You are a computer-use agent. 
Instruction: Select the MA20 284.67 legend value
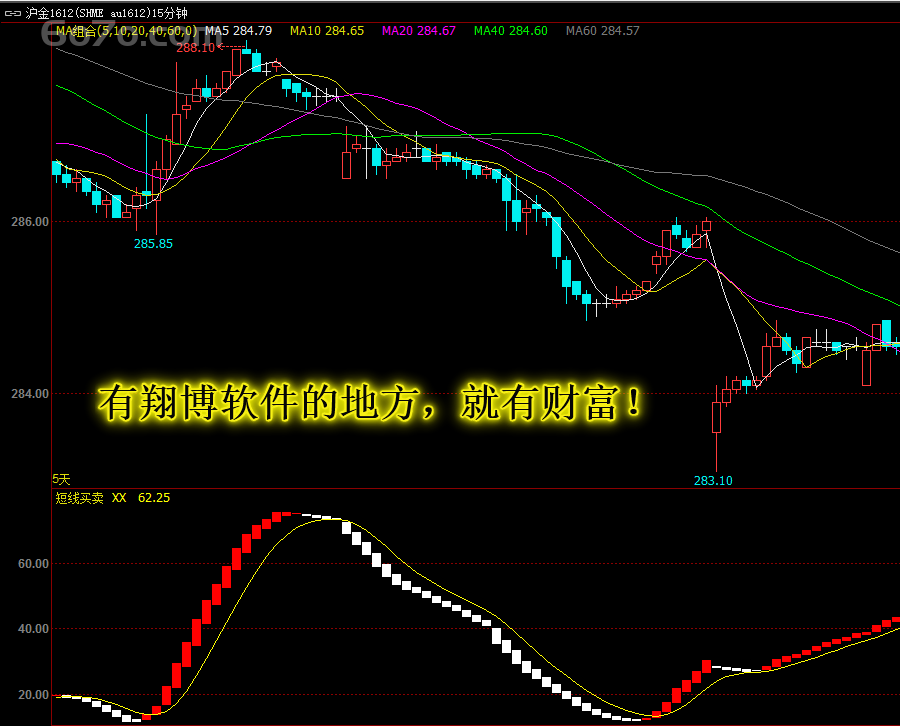coord(418,31)
